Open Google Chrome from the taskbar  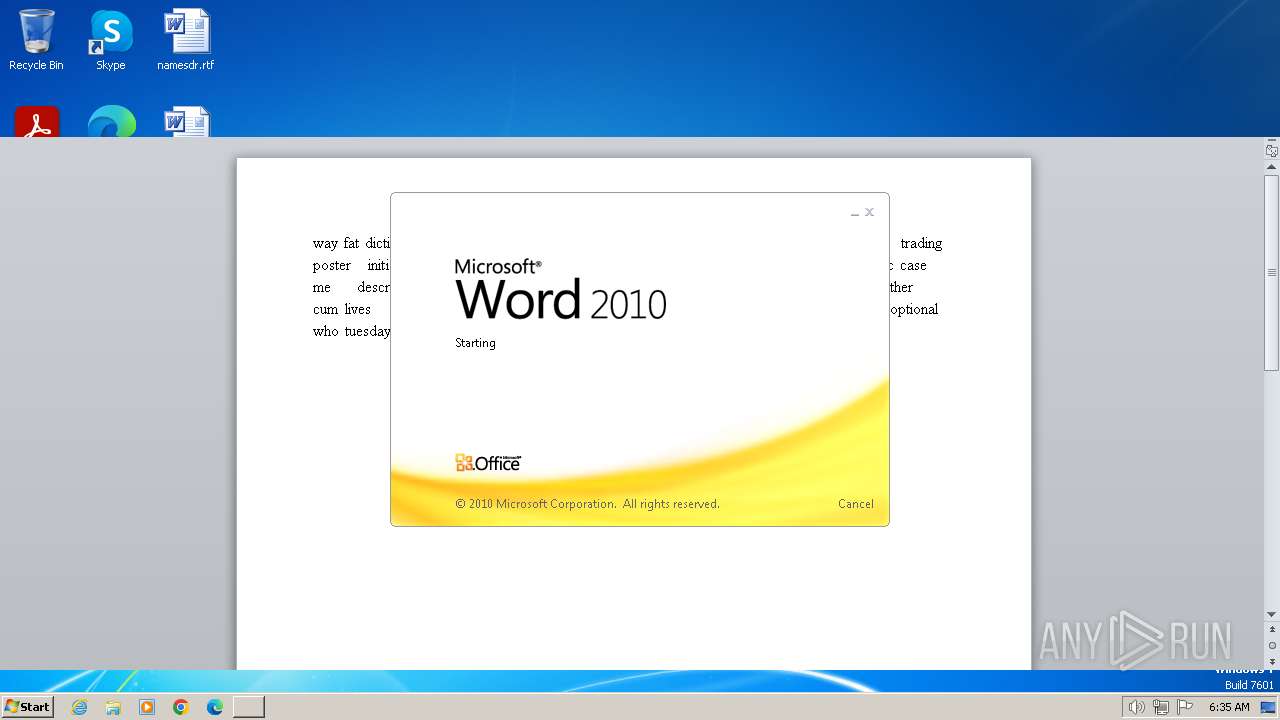coord(181,707)
